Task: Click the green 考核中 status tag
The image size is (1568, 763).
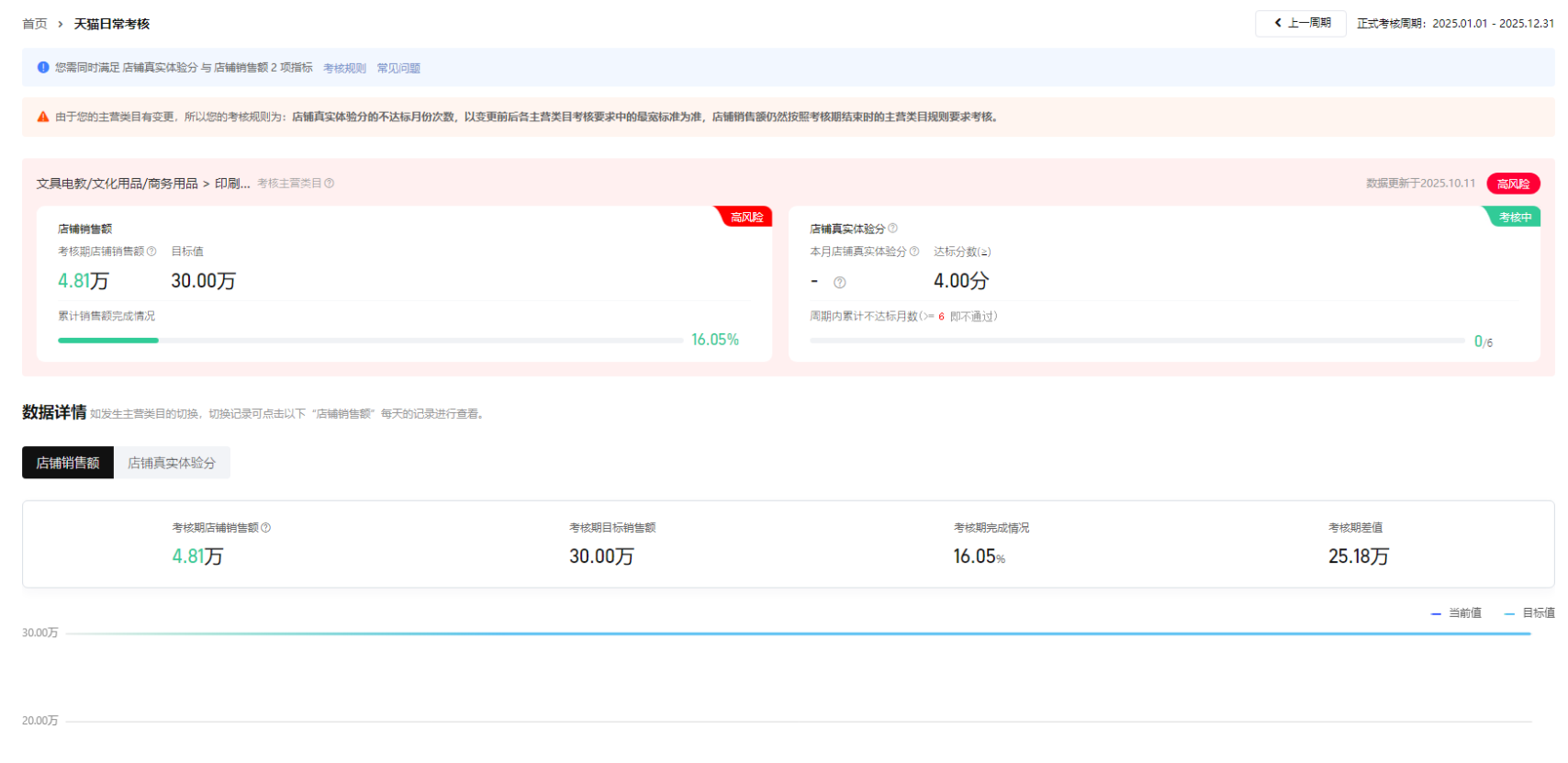Action: pos(1515,218)
